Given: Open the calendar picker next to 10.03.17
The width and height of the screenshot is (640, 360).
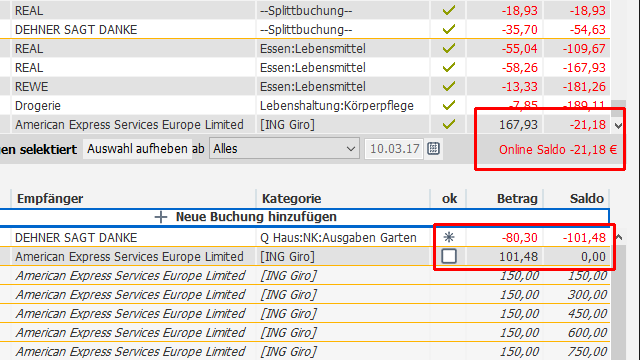Looking at the screenshot, I should (433, 149).
